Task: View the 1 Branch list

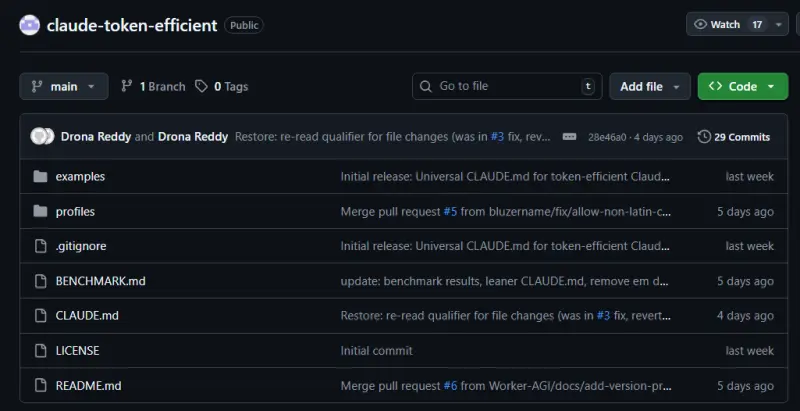Action: click(153, 87)
